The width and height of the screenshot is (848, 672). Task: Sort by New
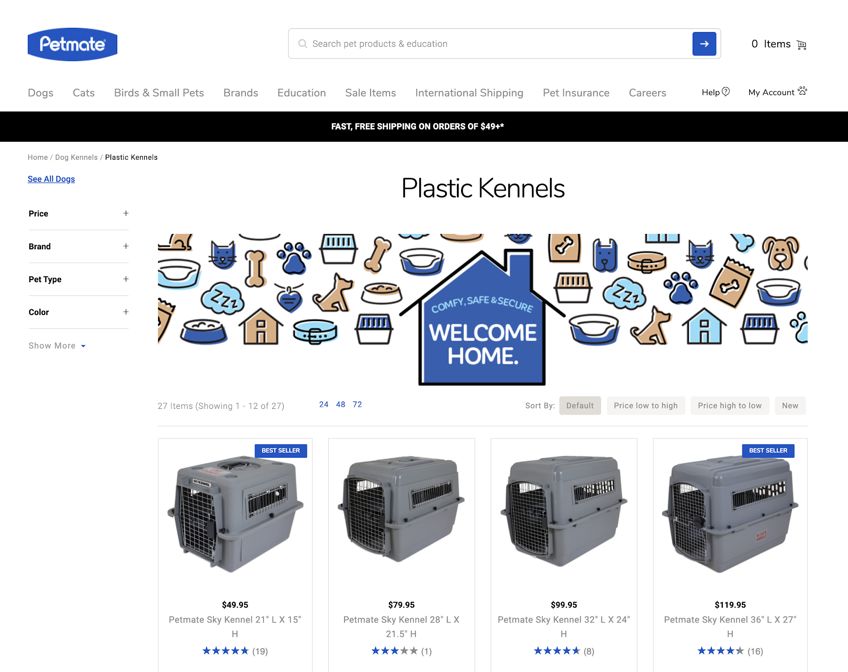pyautogui.click(x=790, y=405)
